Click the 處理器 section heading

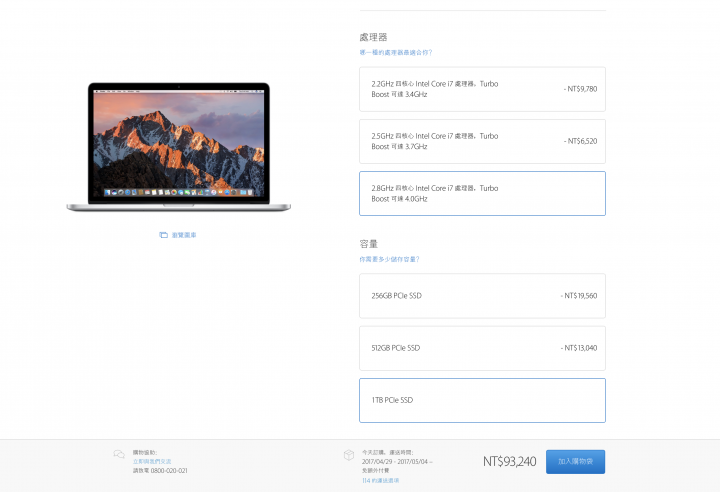373,37
